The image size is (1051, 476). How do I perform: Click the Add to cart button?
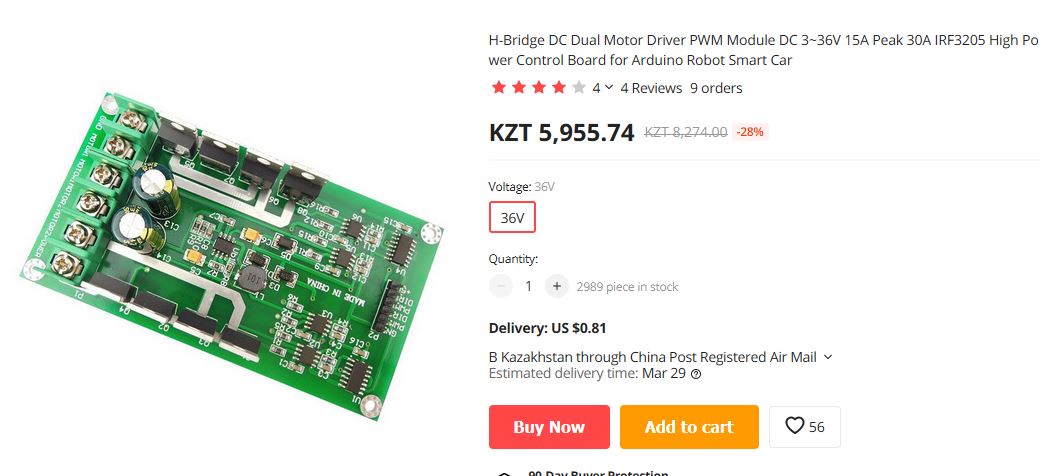(x=689, y=426)
